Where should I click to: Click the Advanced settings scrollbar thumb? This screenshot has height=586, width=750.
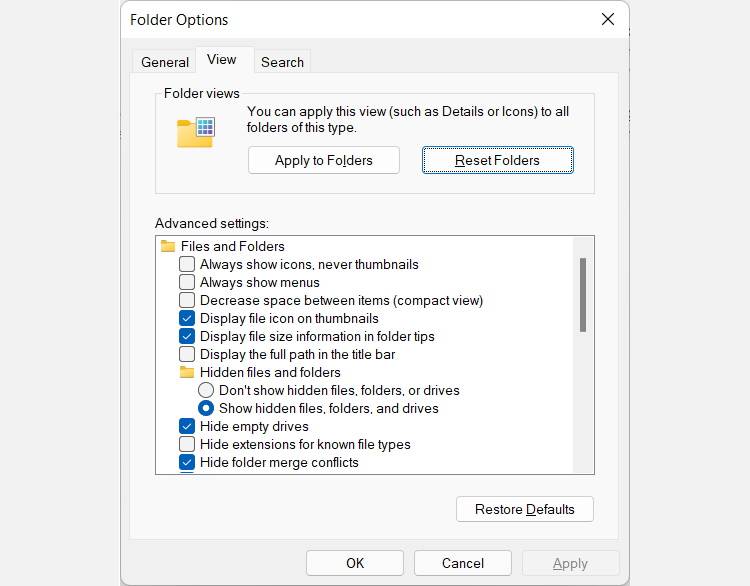583,294
